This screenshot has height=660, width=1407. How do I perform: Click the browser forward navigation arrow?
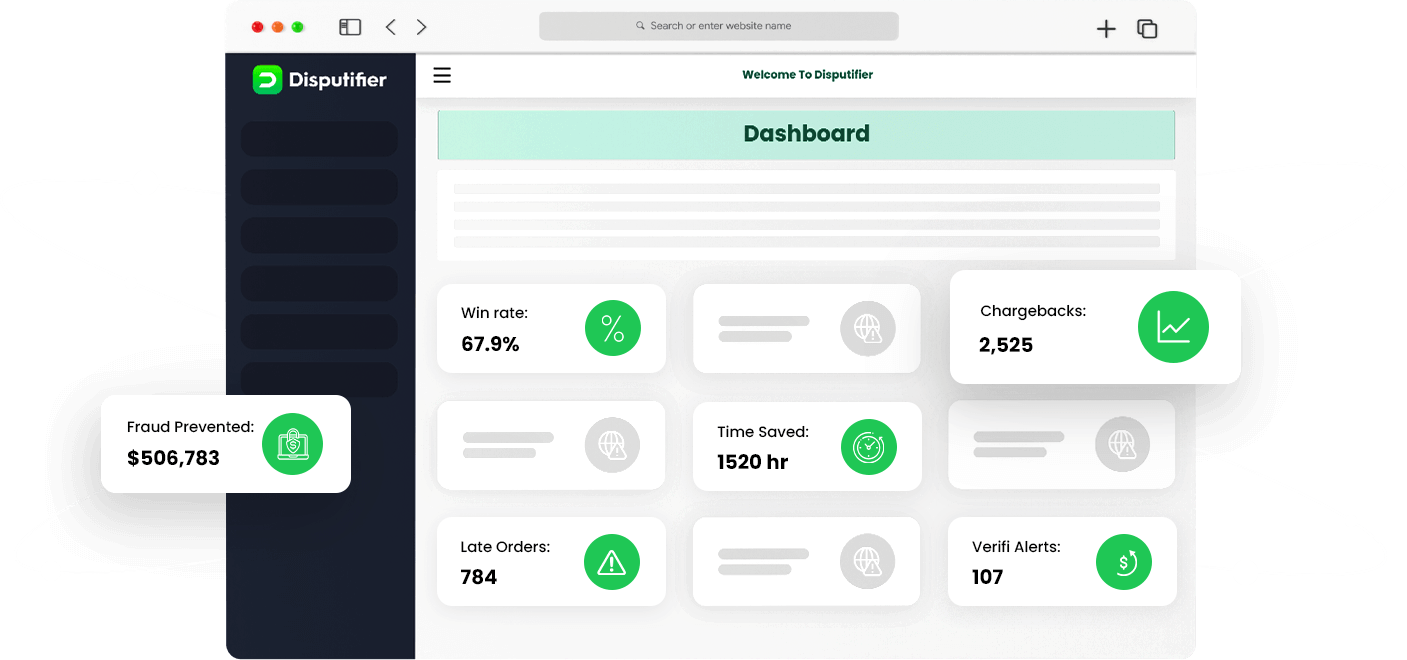pyautogui.click(x=421, y=27)
